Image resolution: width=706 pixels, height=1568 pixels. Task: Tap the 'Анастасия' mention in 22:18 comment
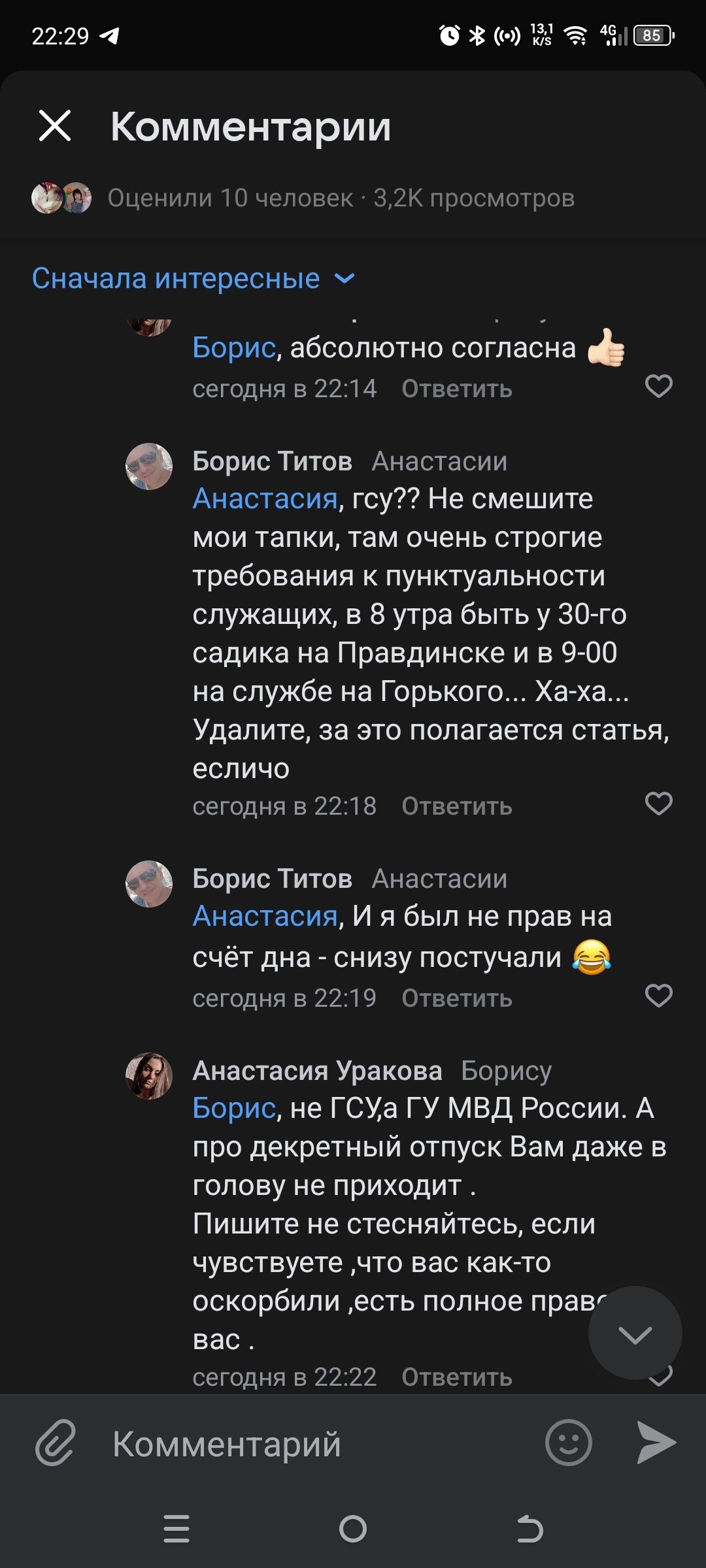click(x=265, y=499)
